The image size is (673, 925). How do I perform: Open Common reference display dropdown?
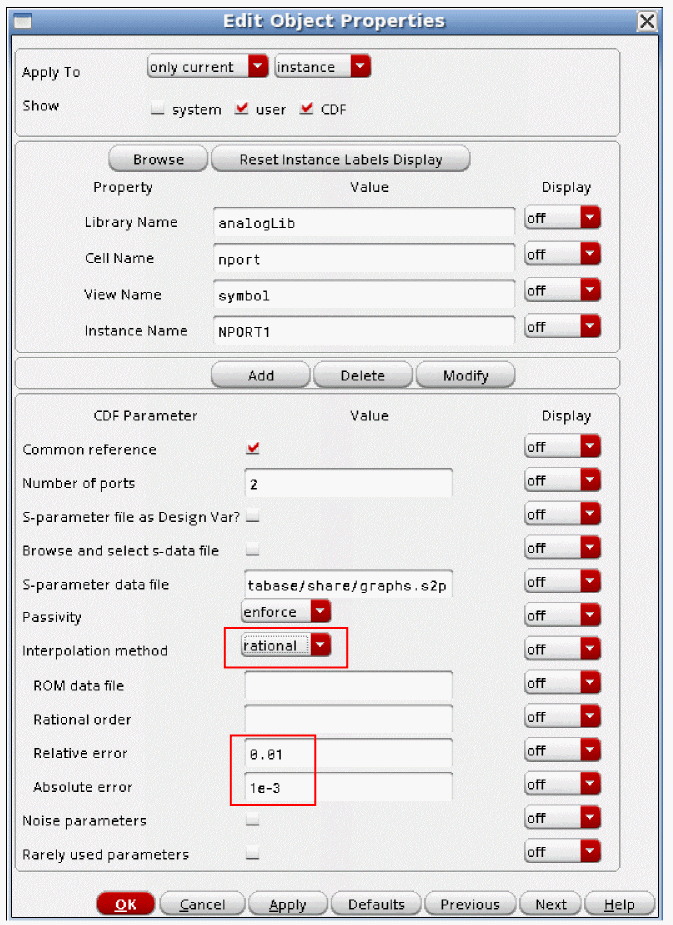tap(563, 447)
